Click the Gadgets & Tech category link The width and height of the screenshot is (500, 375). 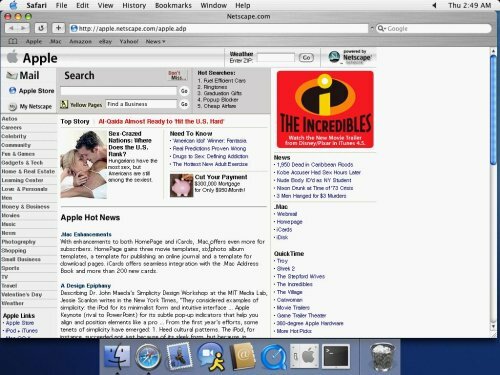pyautogui.click(x=22, y=163)
